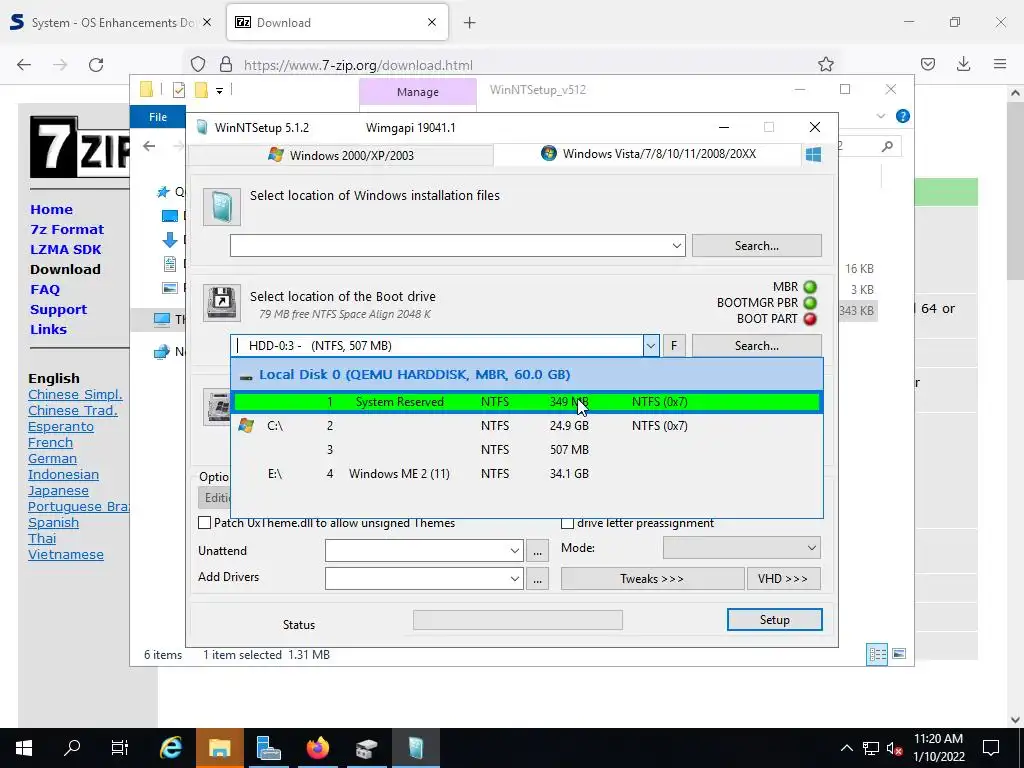Click the Firefox icon in the taskbar
This screenshot has width=1024, height=768.
pyautogui.click(x=317, y=748)
